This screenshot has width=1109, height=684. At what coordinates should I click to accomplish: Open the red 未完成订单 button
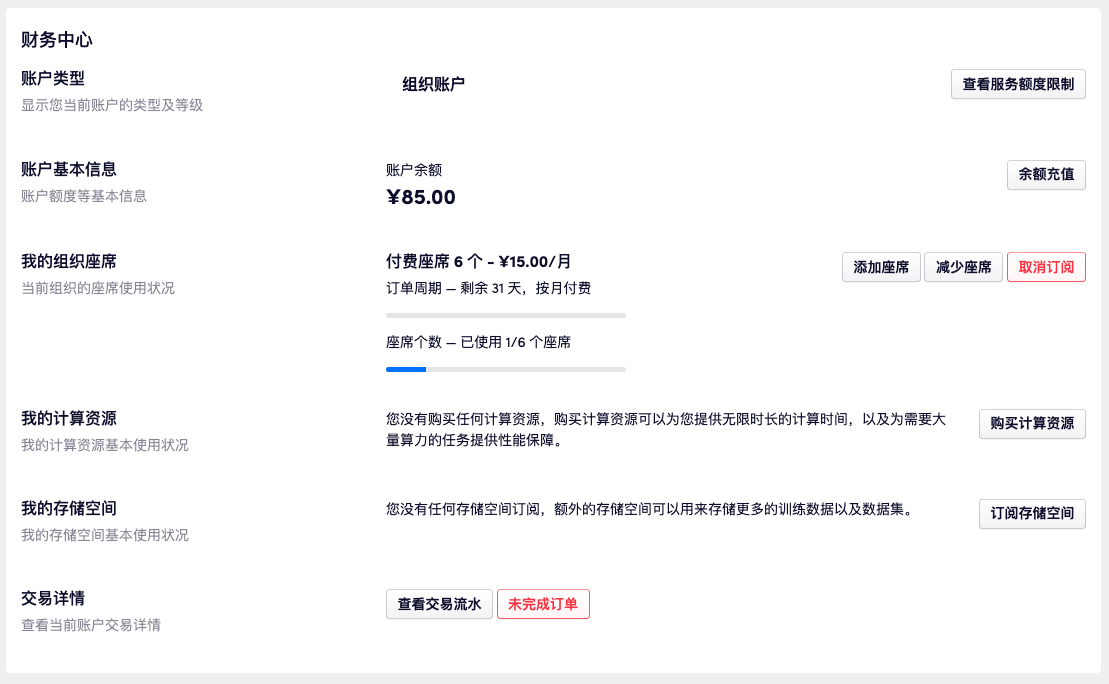coord(543,604)
